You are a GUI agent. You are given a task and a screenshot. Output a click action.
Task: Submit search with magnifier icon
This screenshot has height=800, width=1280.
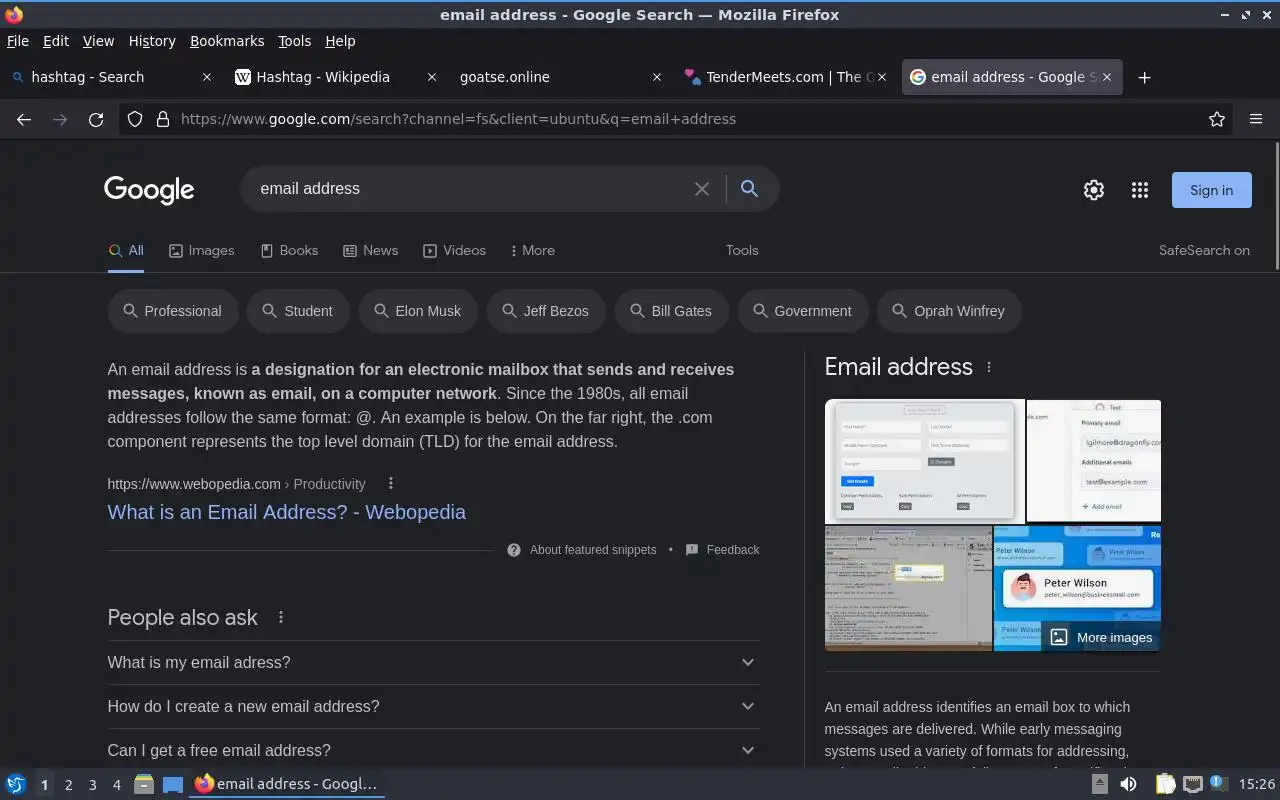749,189
